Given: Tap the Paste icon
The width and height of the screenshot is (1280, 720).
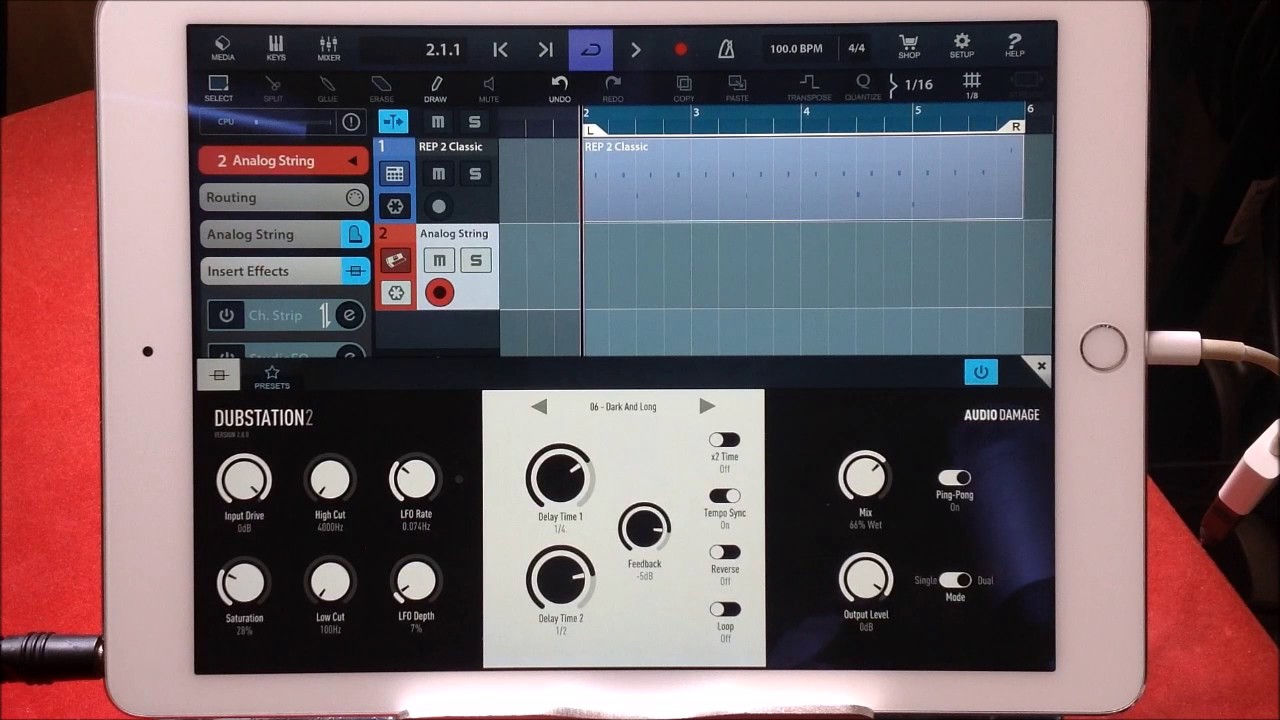Looking at the screenshot, I should [737, 88].
